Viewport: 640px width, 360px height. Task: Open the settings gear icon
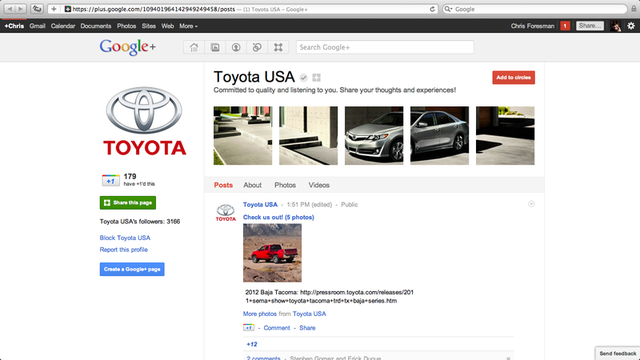point(631,26)
